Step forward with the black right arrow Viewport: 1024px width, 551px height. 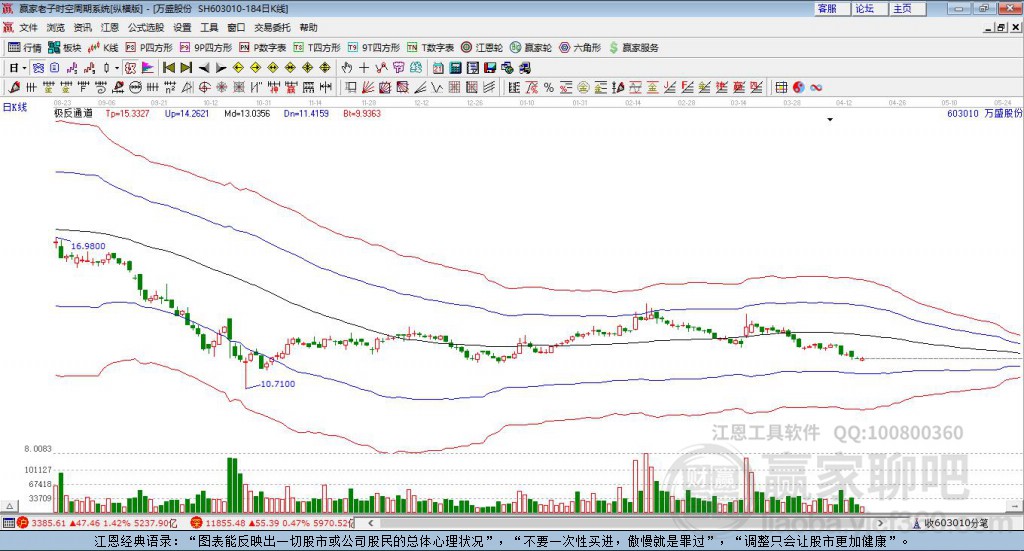[221, 68]
